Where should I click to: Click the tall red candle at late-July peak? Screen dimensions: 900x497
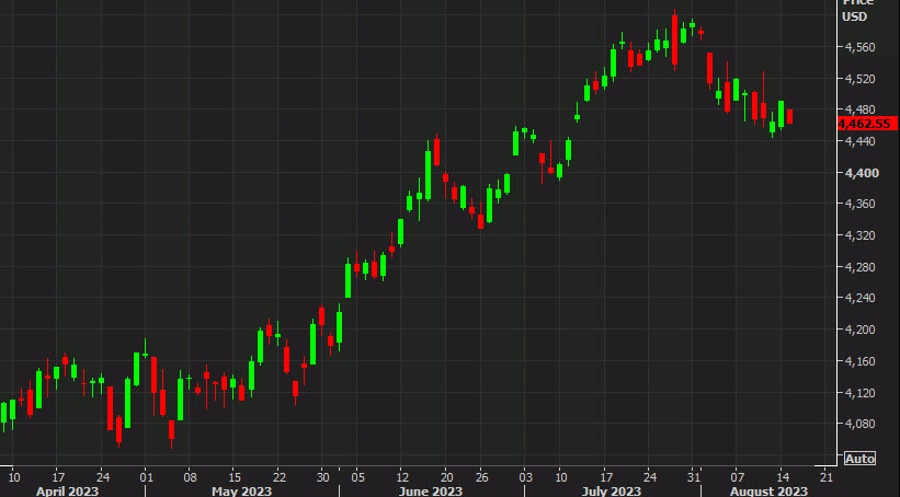(x=674, y=40)
